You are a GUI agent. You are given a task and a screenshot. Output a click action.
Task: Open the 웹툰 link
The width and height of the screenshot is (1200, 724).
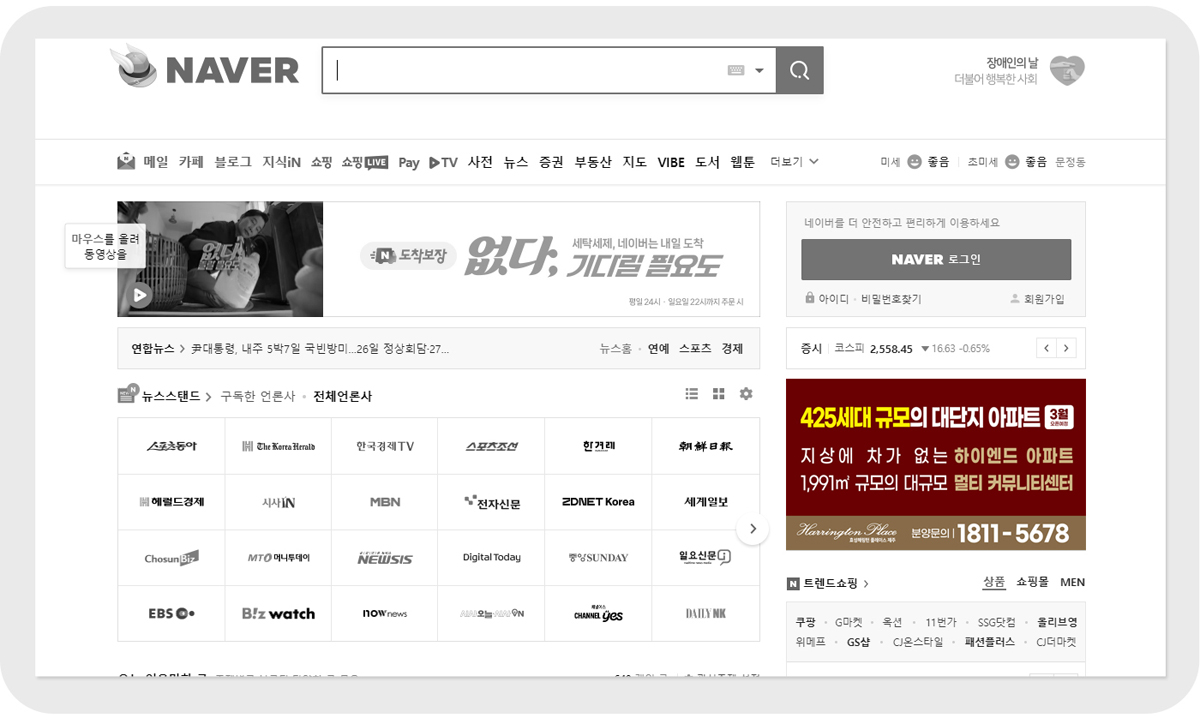click(x=743, y=162)
